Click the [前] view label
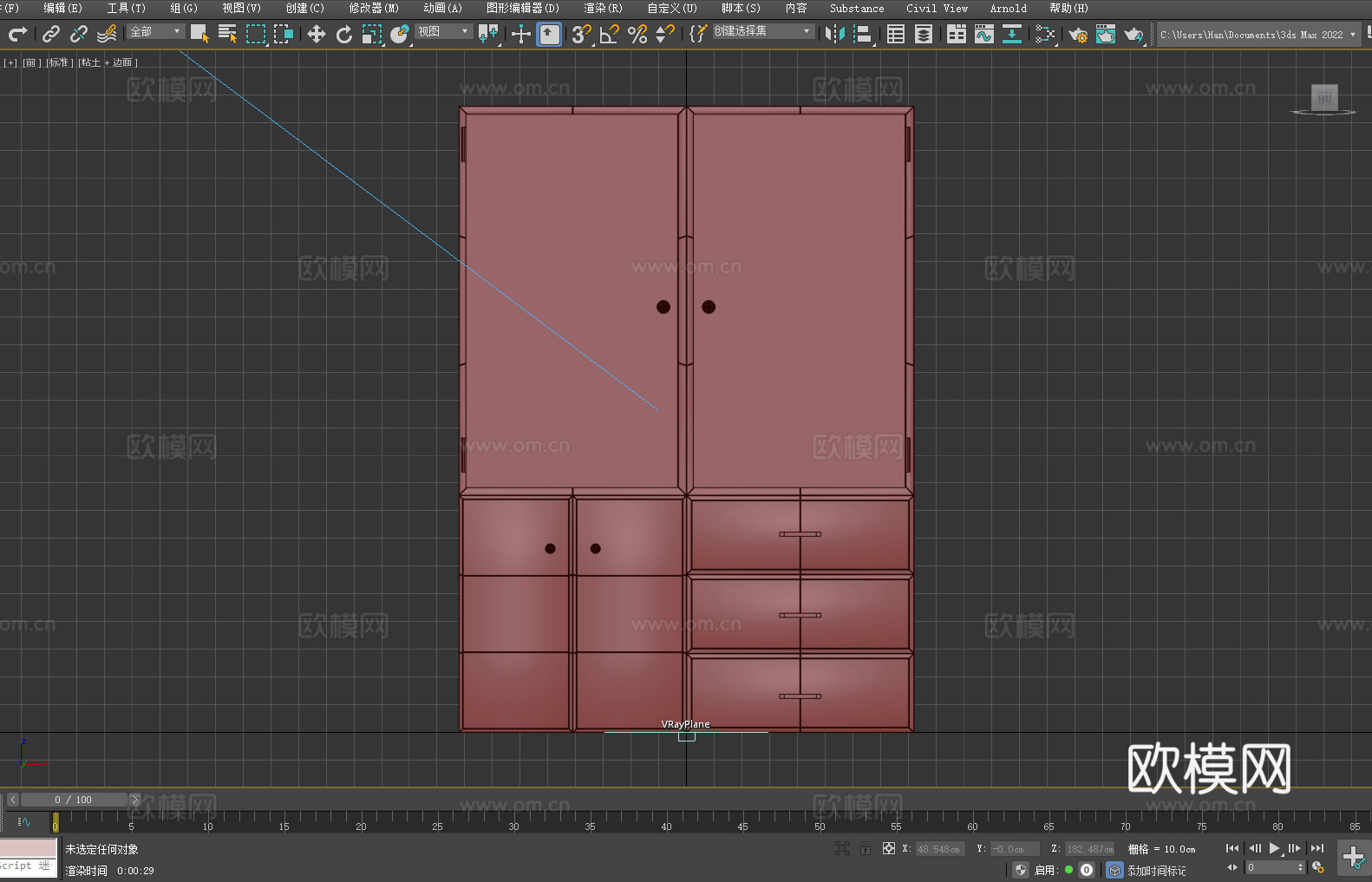Image resolution: width=1372 pixels, height=882 pixels. point(32,62)
